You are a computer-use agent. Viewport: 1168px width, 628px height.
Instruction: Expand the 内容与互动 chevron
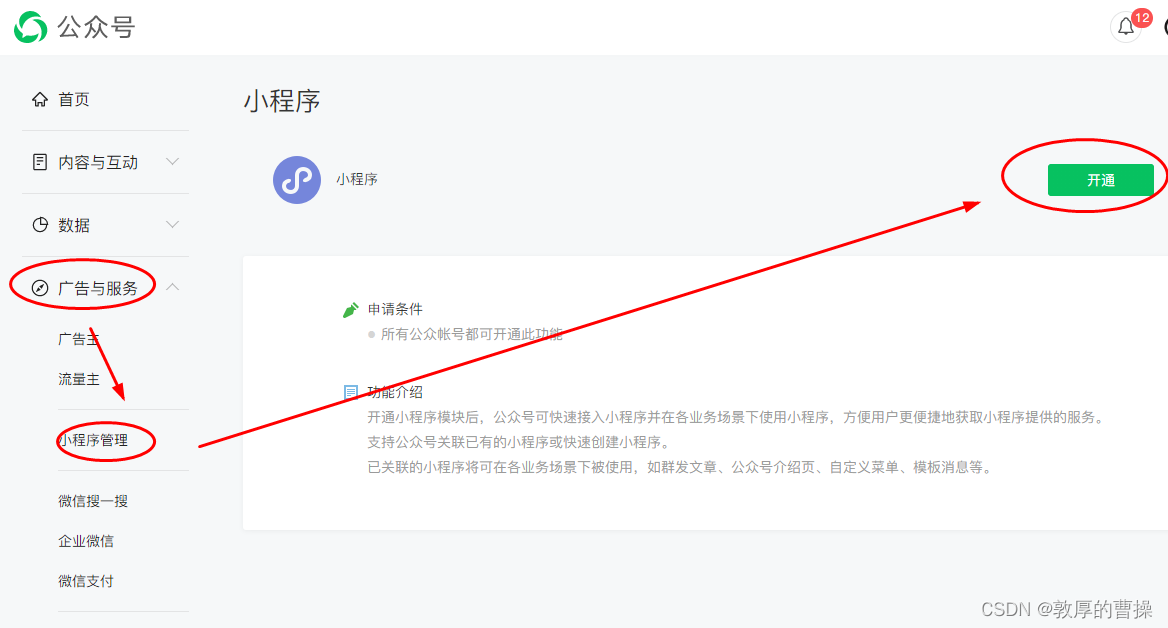[x=172, y=162]
